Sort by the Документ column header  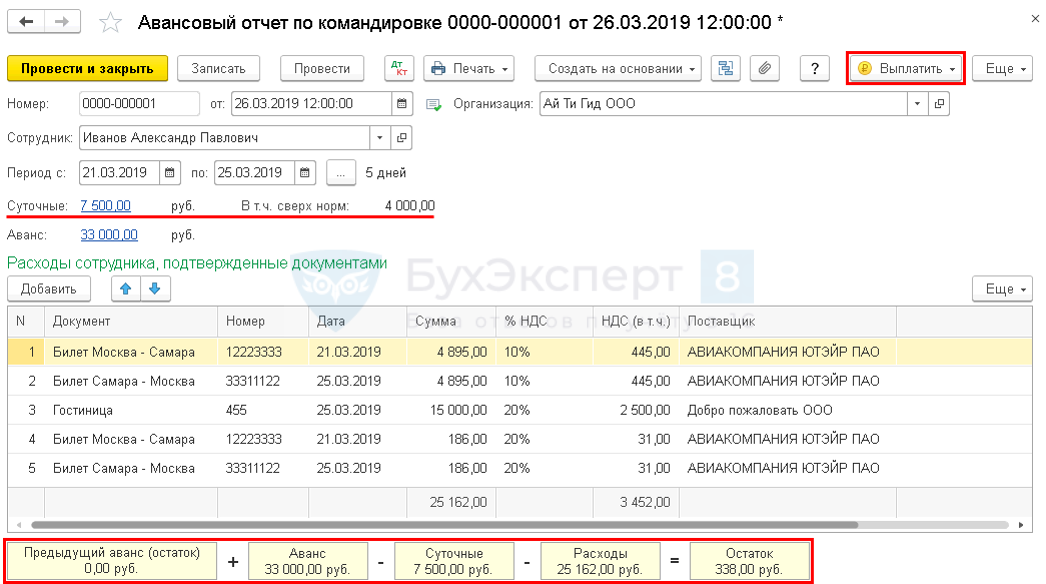[131, 321]
